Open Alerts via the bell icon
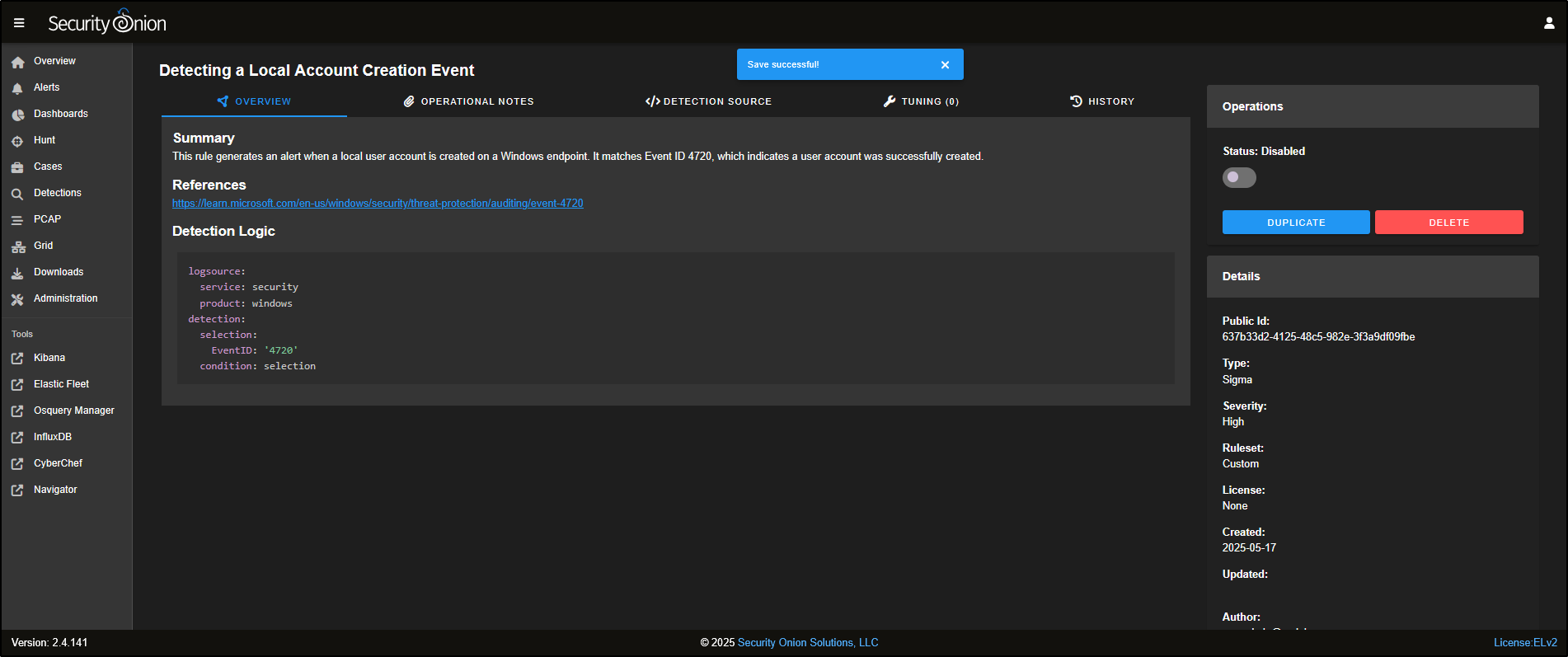 click(x=17, y=88)
